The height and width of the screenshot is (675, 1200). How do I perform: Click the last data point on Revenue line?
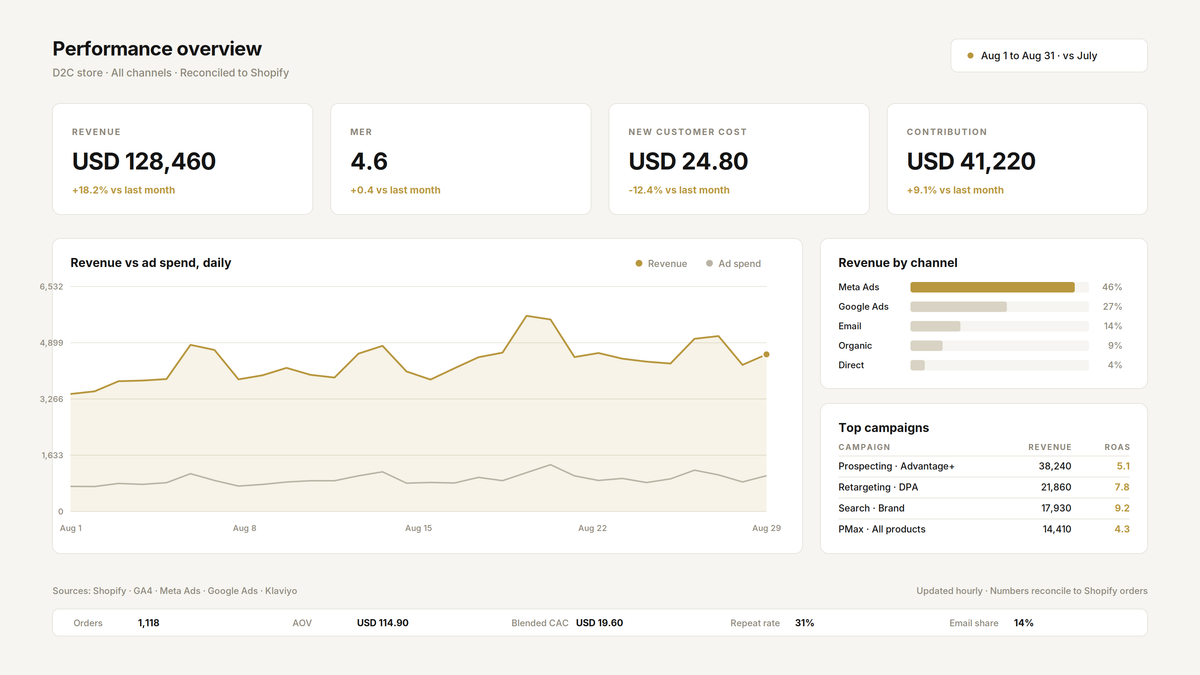(x=766, y=354)
